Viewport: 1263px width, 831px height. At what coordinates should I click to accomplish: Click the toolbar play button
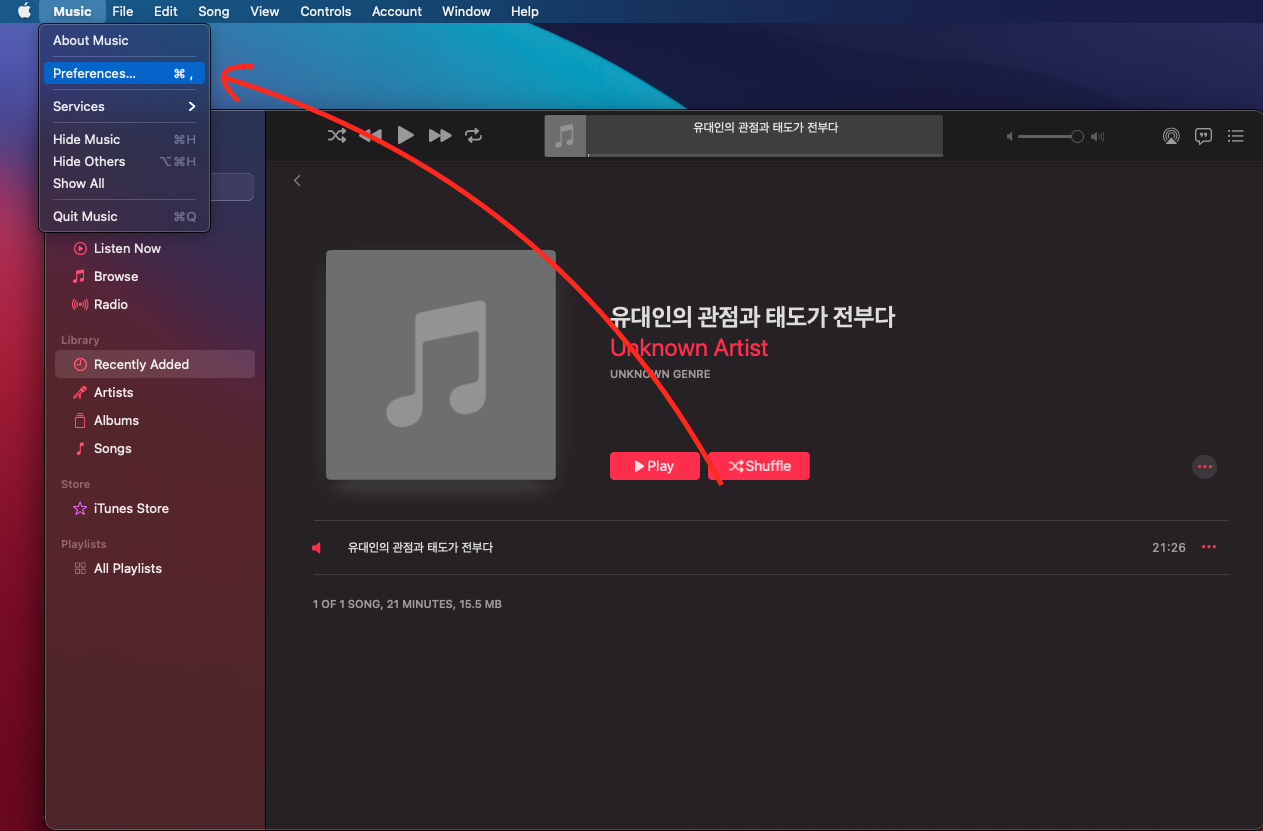click(405, 135)
